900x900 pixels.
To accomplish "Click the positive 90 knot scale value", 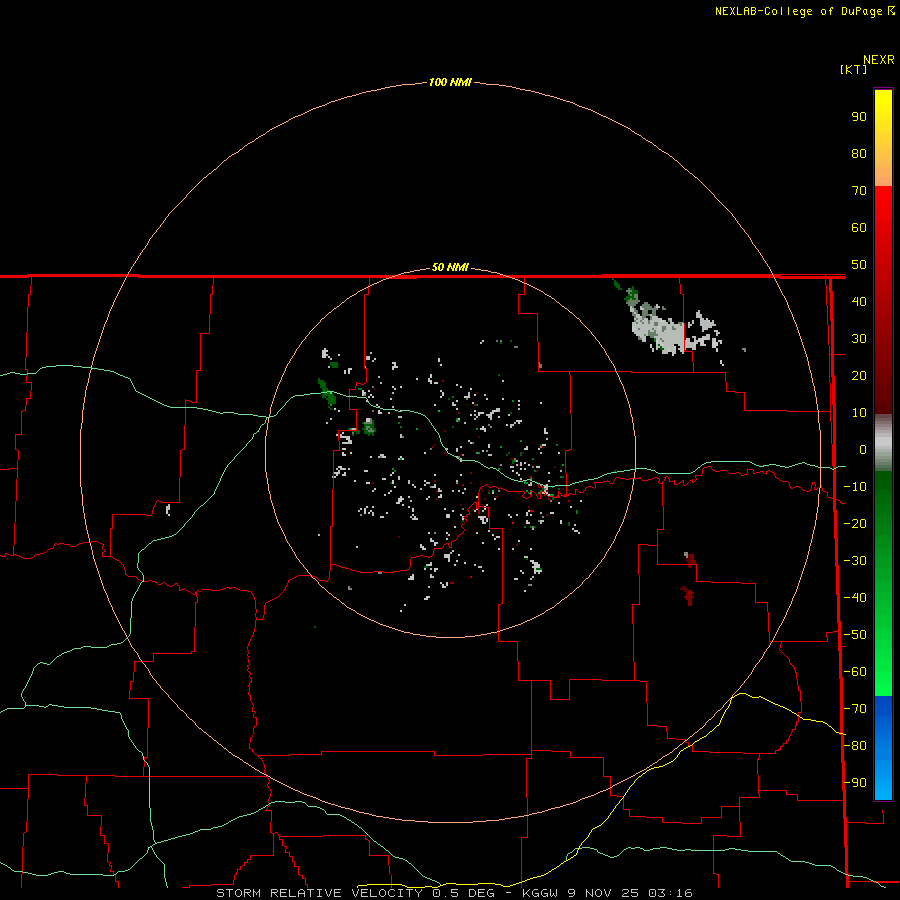I will click(x=859, y=117).
